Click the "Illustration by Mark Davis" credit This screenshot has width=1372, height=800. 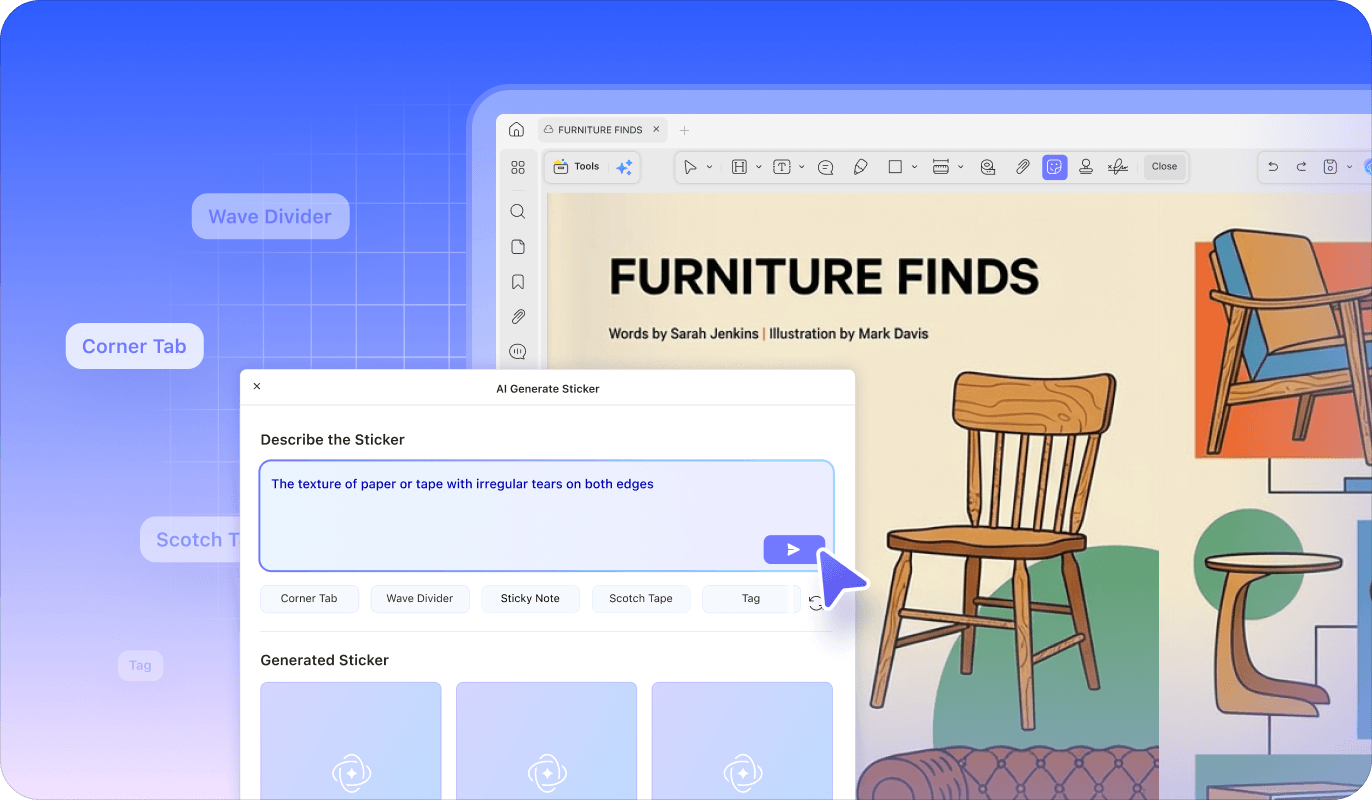[848, 333]
